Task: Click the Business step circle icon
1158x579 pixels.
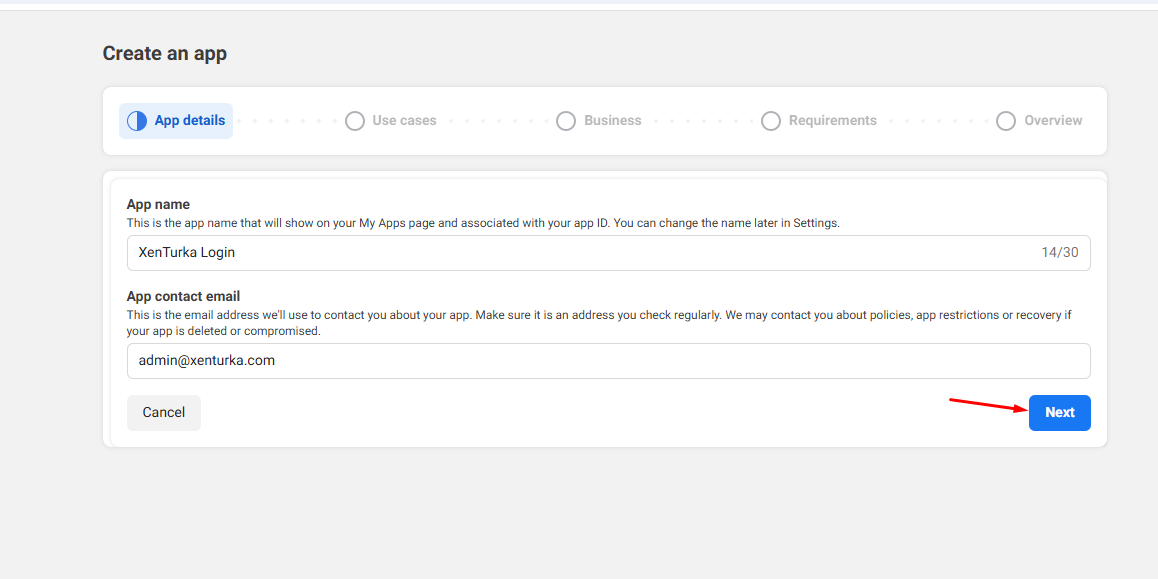Action: click(566, 121)
